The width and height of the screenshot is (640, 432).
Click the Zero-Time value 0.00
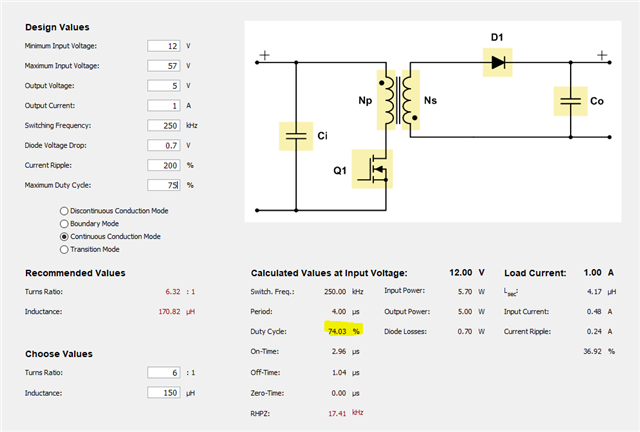point(339,393)
